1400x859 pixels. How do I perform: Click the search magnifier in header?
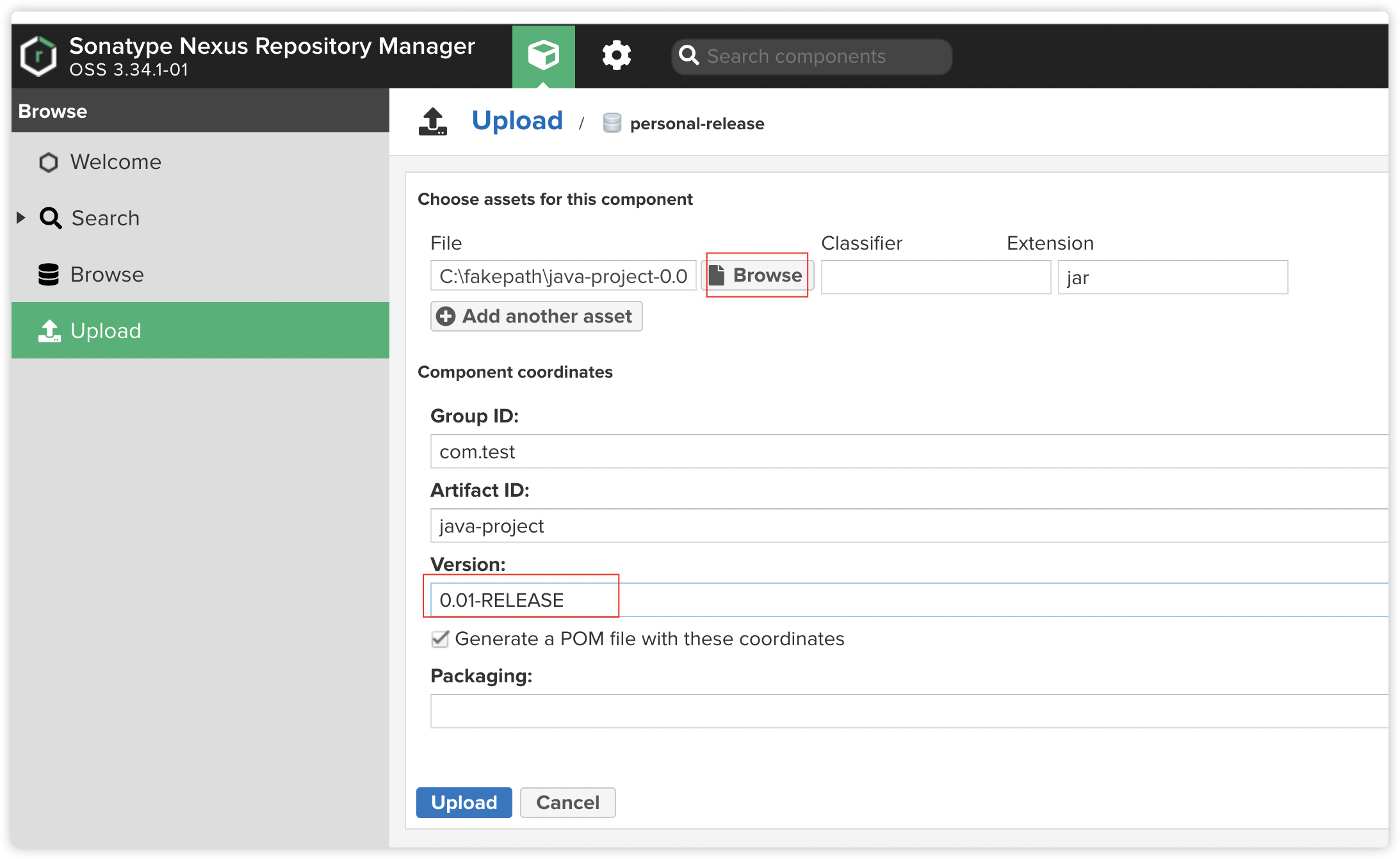pos(688,56)
